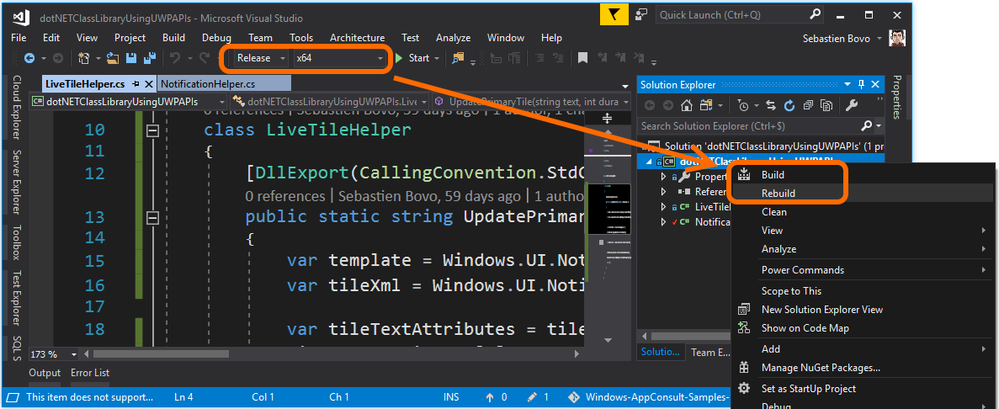Open the Analyze menu in menu bar
Screen dimensions: 999x409
click(x=453, y=38)
